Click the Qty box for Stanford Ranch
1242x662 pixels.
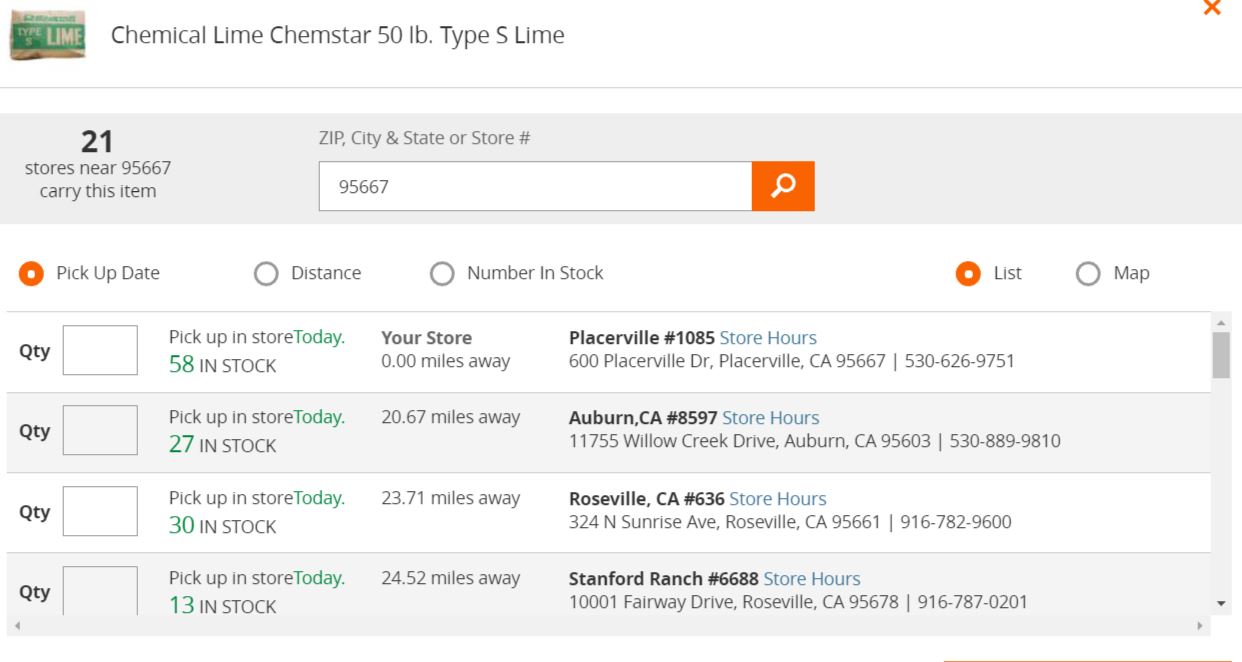coord(100,590)
